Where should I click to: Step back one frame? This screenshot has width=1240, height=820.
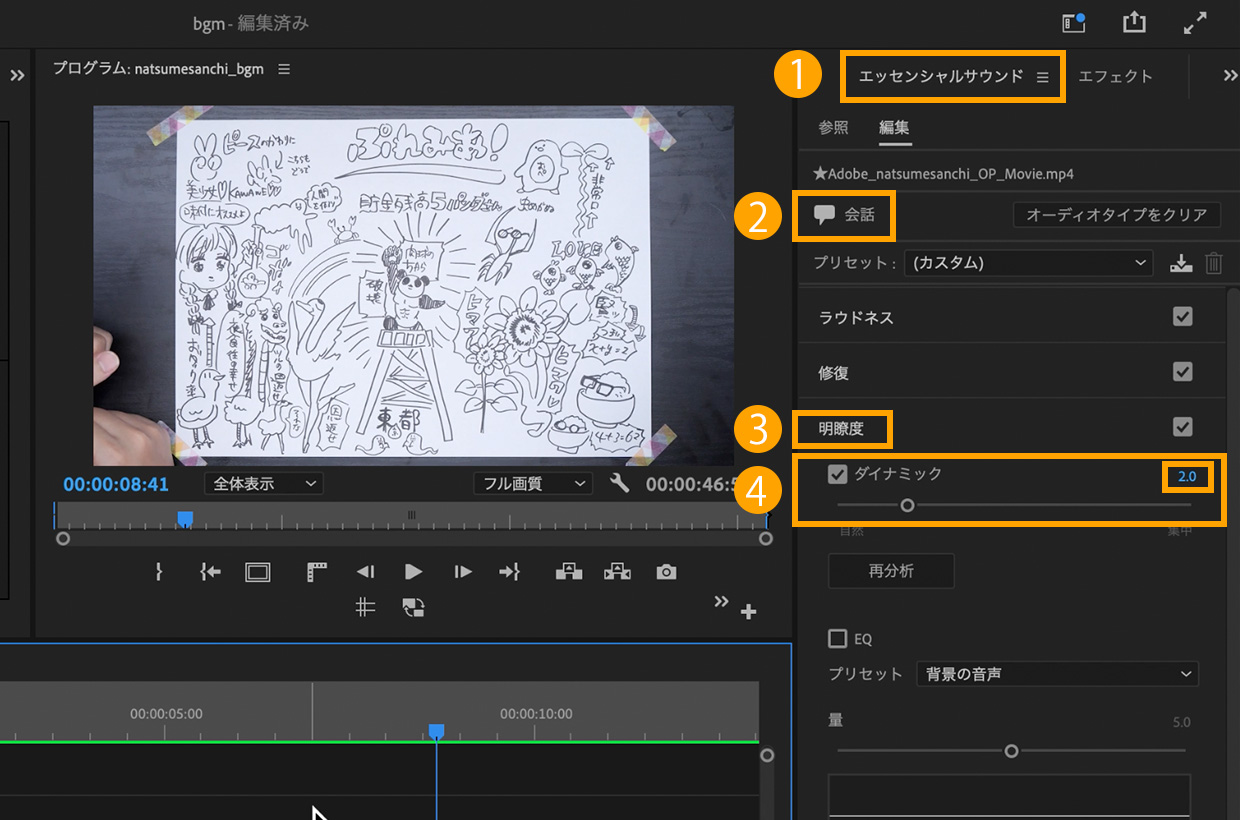pyautogui.click(x=365, y=572)
